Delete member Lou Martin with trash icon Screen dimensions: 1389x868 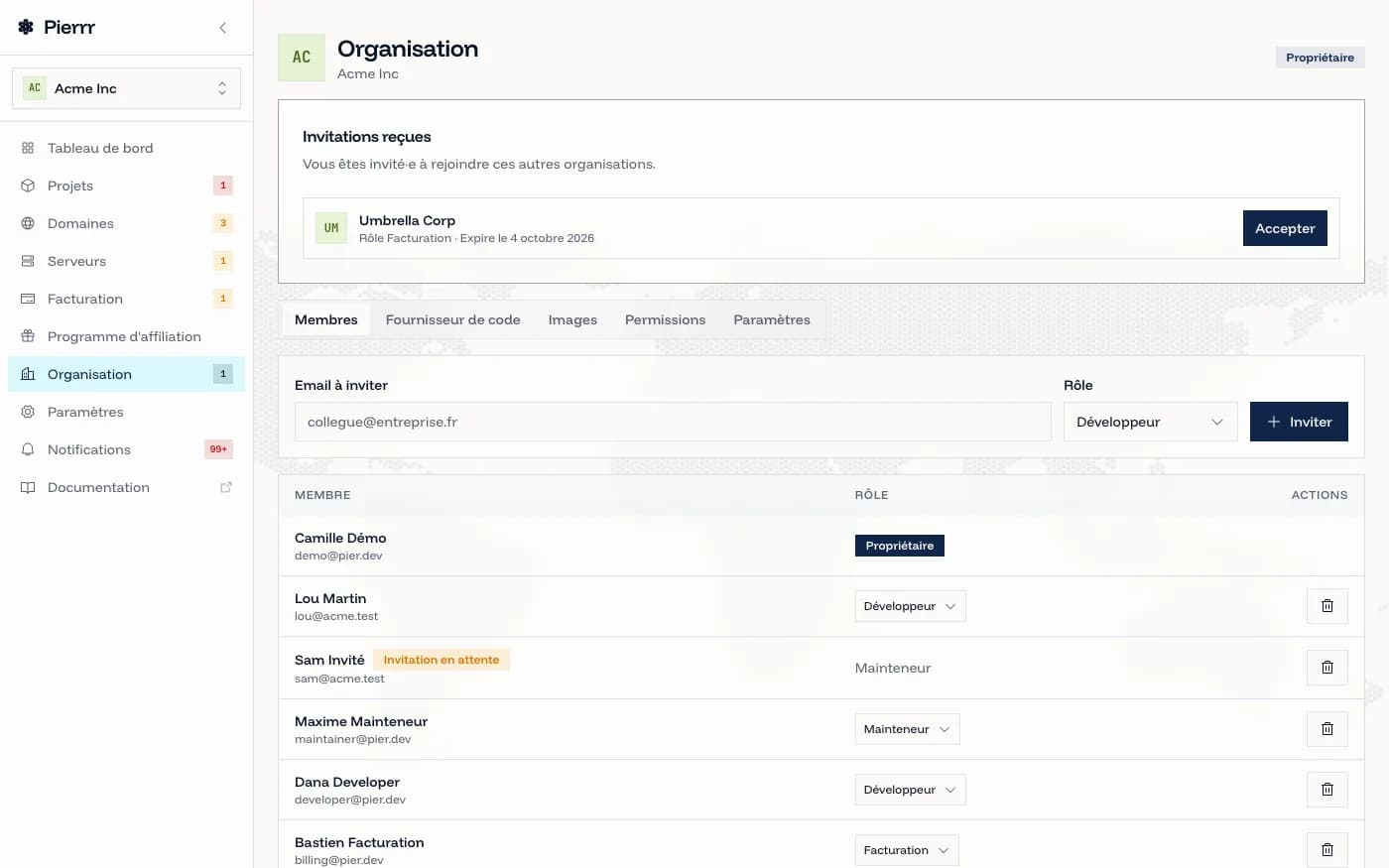coord(1327,606)
